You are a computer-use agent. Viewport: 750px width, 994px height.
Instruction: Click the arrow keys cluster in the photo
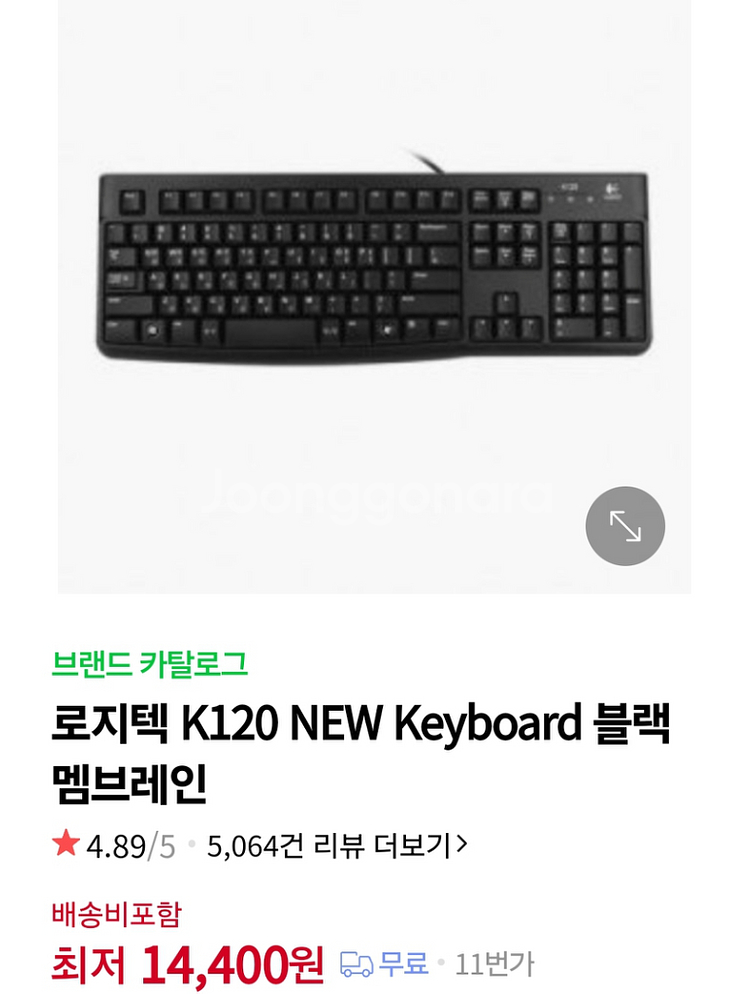coord(505,316)
